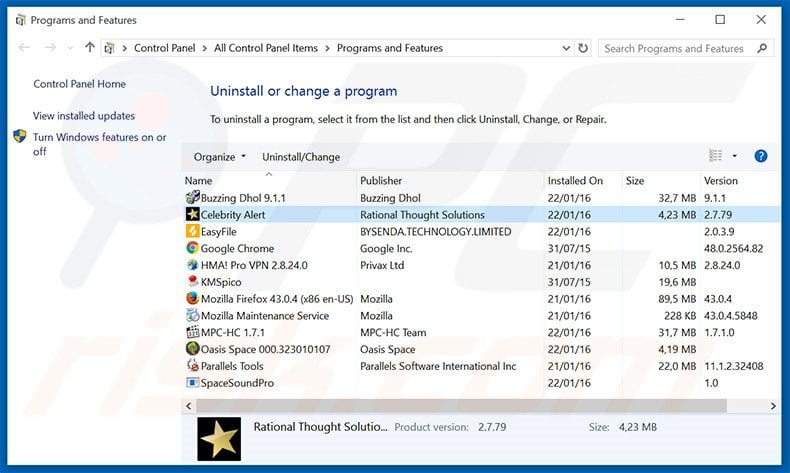The image size is (790, 473).
Task: Navigate back with the back arrow
Action: (24, 48)
